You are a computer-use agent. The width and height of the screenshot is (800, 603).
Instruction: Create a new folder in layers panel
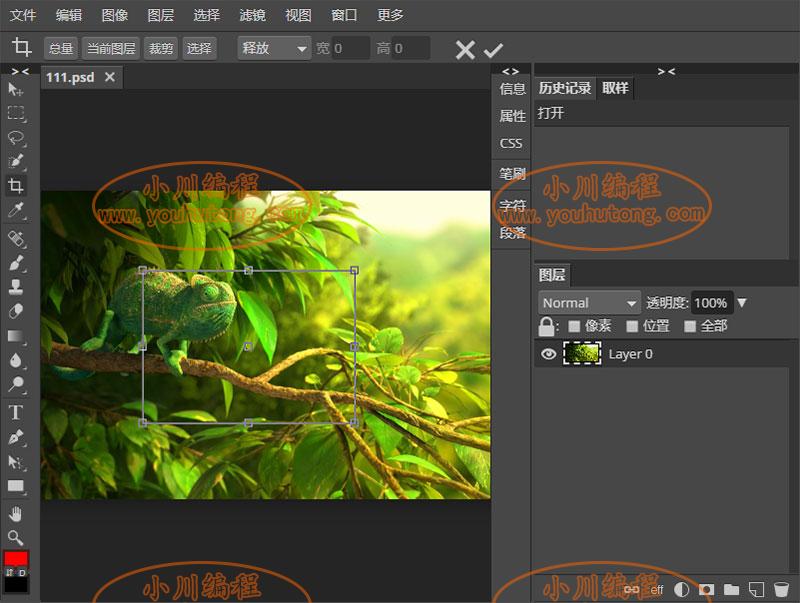coord(731,590)
